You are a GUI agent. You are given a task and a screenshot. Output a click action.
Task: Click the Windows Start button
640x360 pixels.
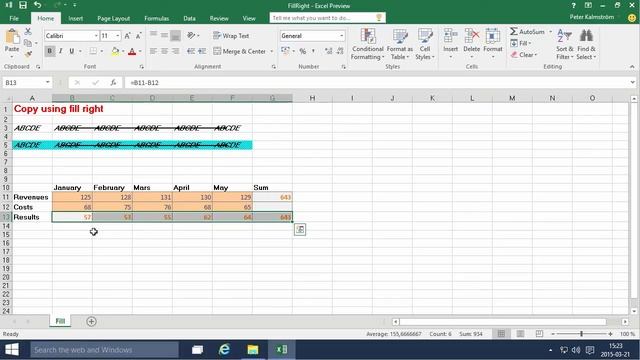tap(12, 350)
